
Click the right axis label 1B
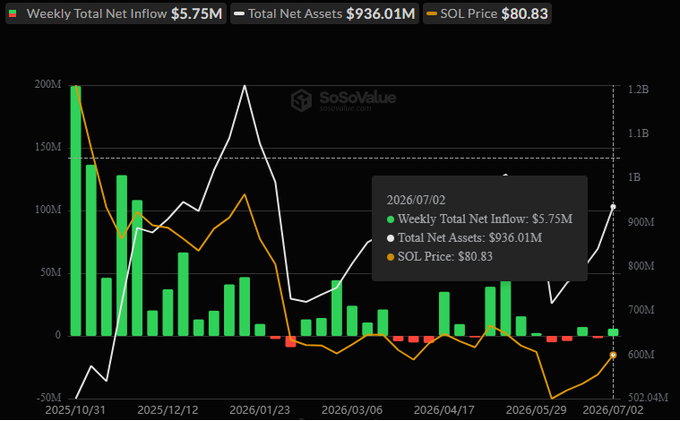coord(634,178)
